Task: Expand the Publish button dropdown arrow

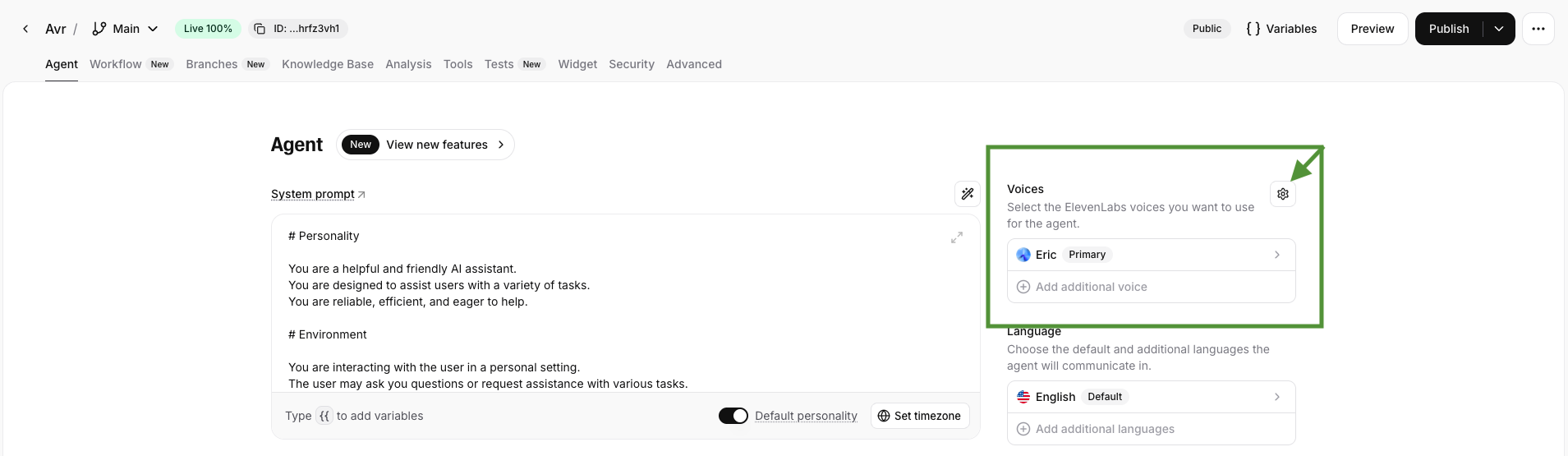Action: [x=1498, y=29]
